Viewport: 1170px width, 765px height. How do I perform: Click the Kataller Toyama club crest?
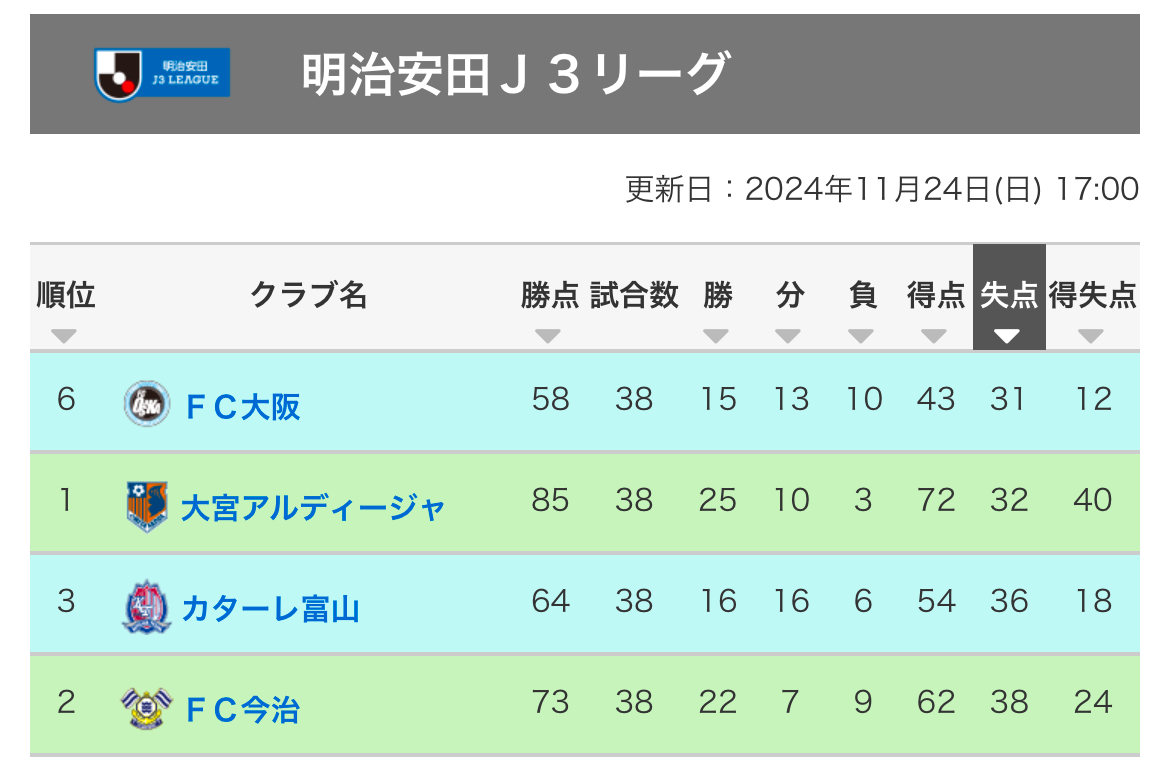(146, 607)
